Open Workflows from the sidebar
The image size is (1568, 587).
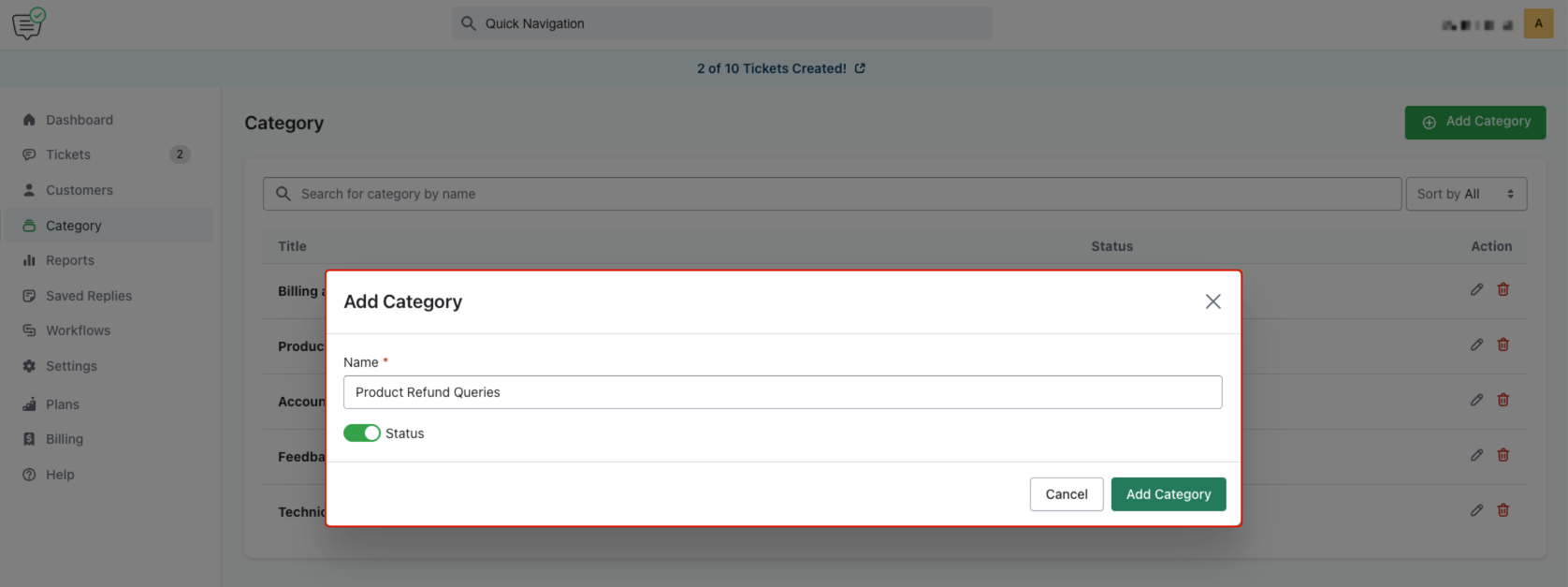pos(78,330)
